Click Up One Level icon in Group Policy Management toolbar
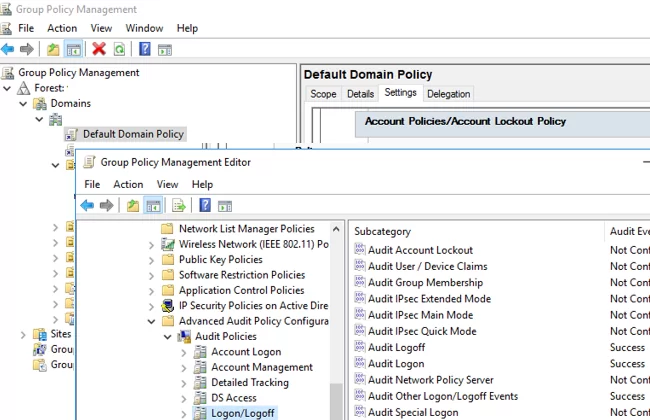650x420 pixels. point(53,49)
